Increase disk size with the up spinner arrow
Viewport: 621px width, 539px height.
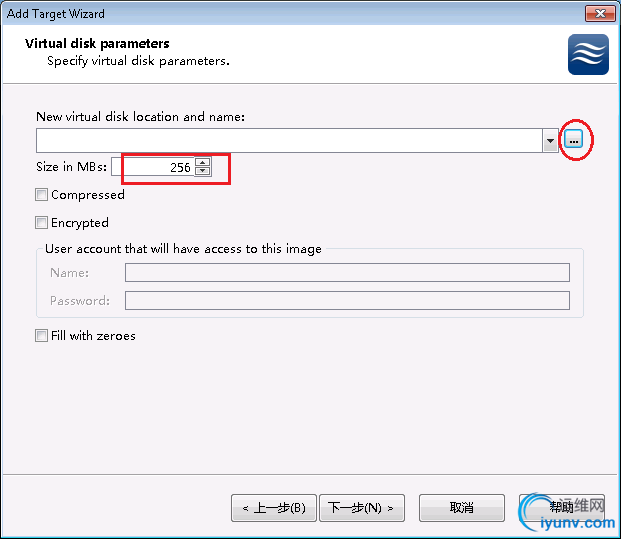click(203, 162)
